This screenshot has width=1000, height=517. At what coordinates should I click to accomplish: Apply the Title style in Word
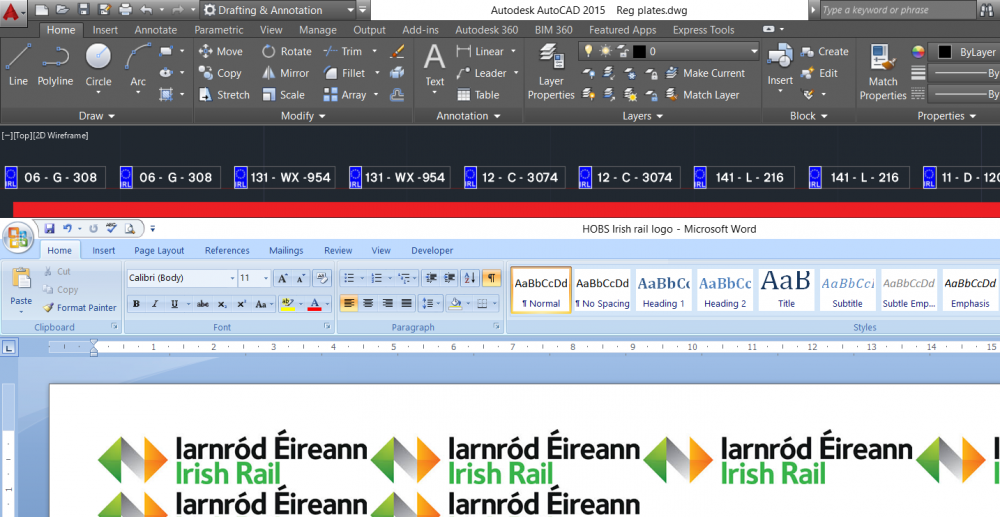coord(786,289)
